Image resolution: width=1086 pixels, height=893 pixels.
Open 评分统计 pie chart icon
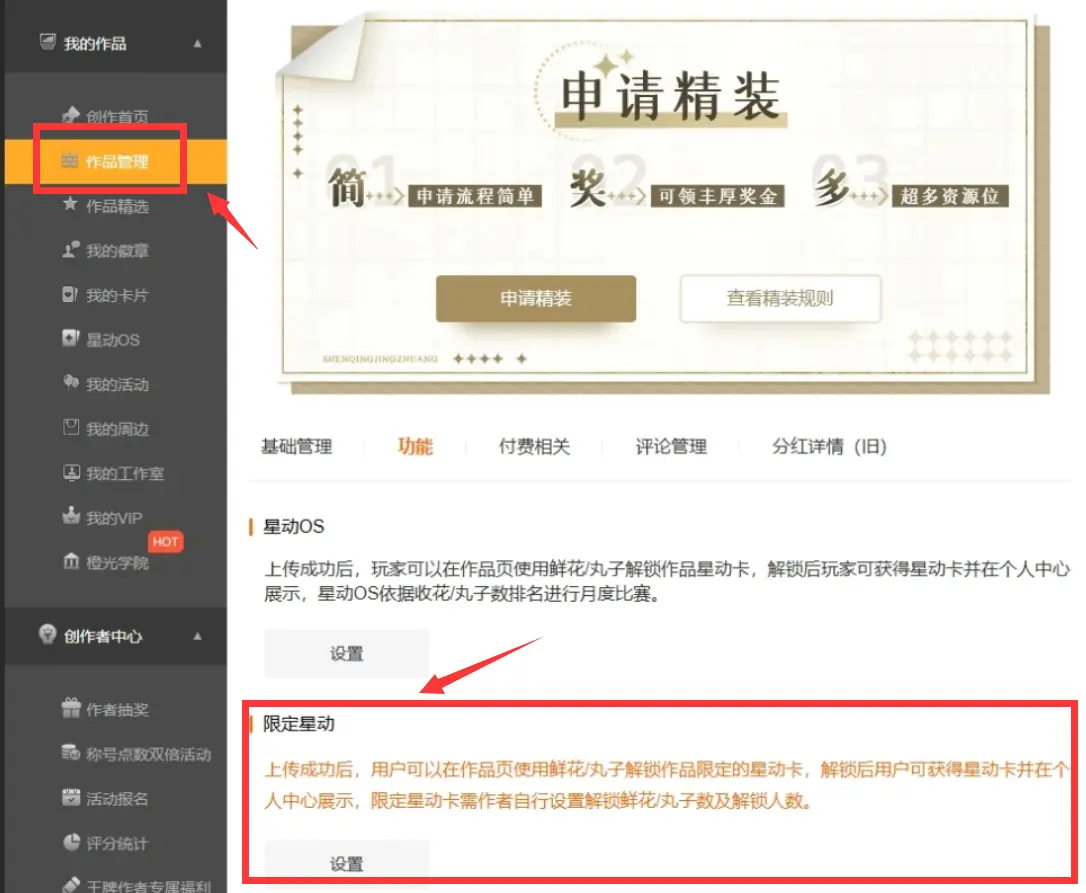[x=70, y=843]
